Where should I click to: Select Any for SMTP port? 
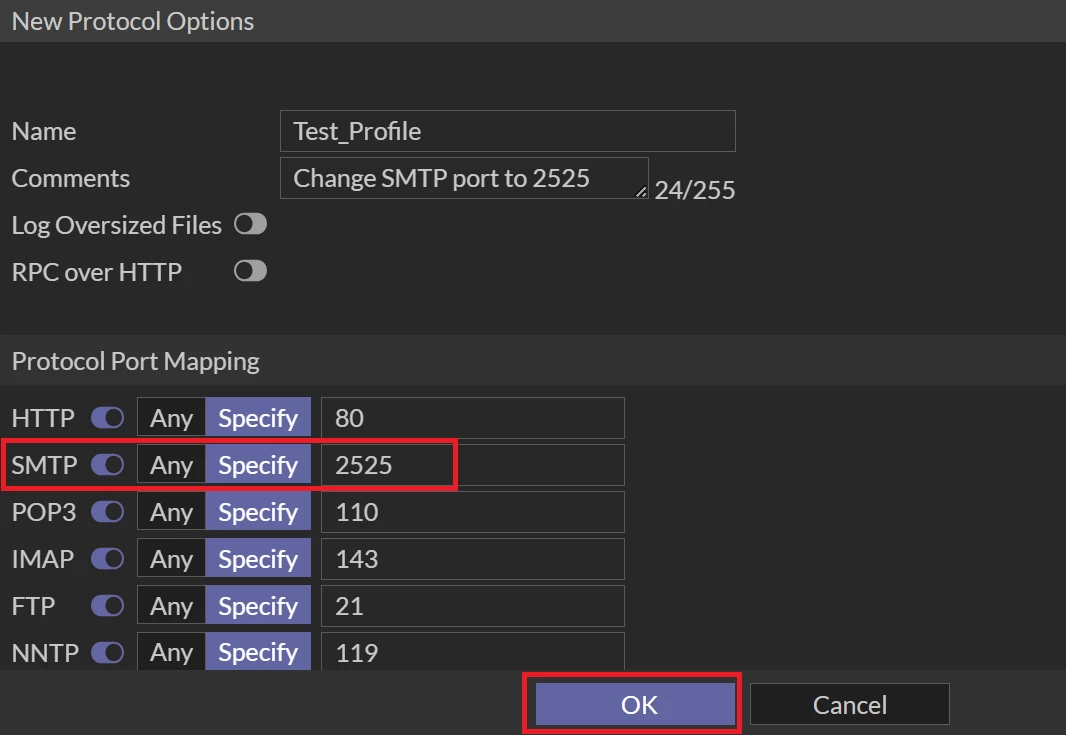[171, 464]
